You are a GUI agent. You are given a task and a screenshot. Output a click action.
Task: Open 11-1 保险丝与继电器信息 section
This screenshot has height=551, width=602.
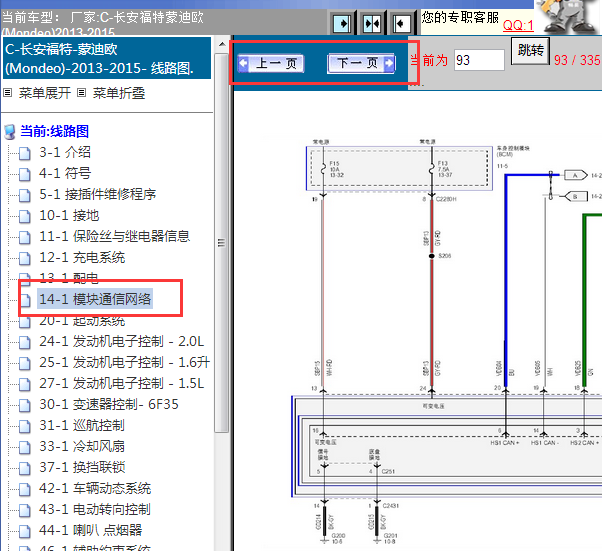[x=114, y=236]
